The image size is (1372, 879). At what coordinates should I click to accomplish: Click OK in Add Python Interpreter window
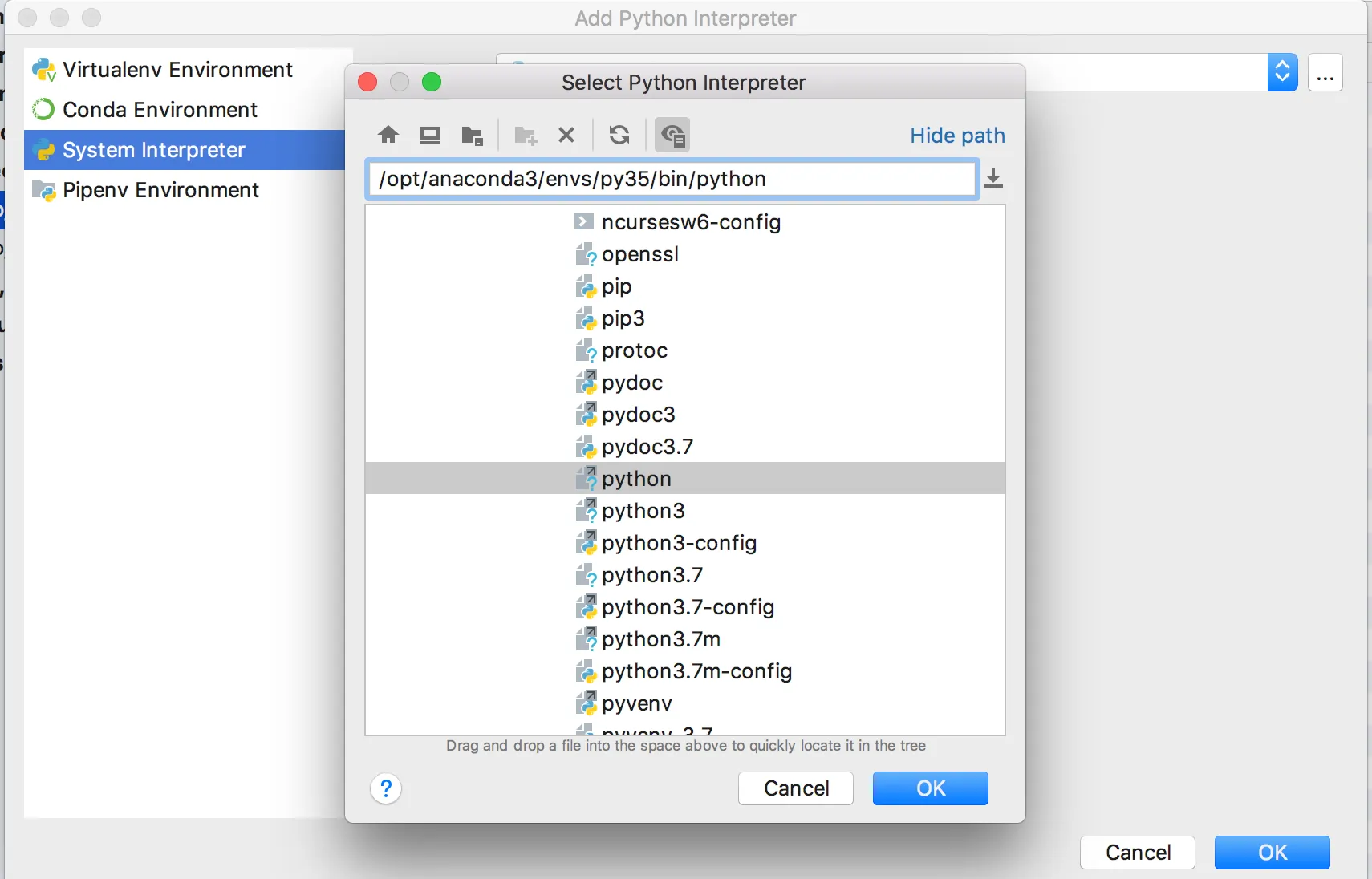point(1273,853)
